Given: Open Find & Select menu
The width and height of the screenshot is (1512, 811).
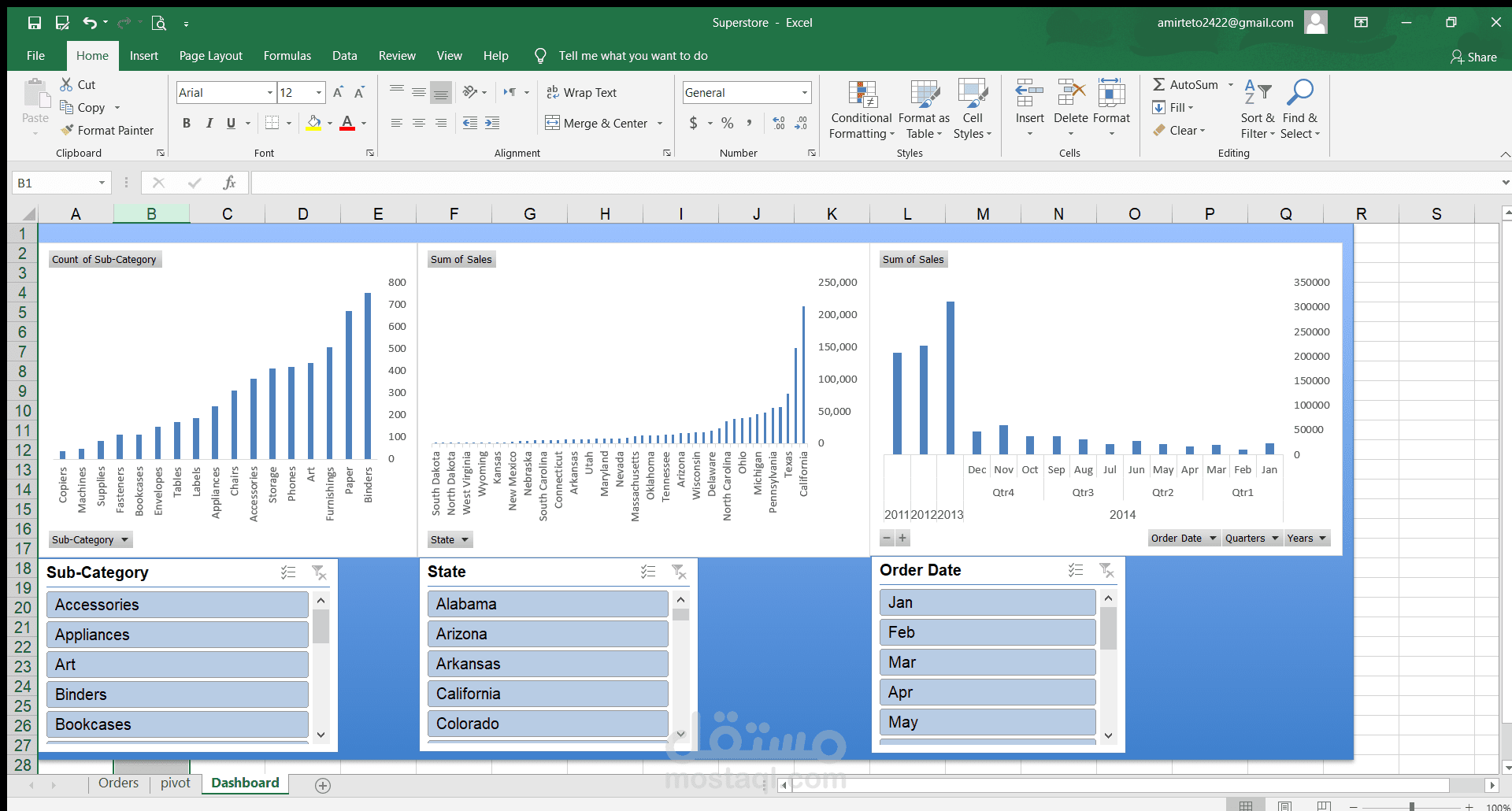Looking at the screenshot, I should pyautogui.click(x=1300, y=110).
